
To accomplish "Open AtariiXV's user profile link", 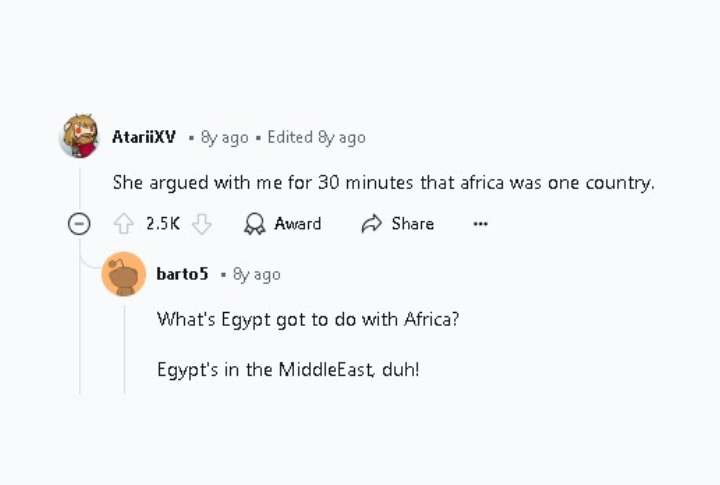I will click(144, 137).
